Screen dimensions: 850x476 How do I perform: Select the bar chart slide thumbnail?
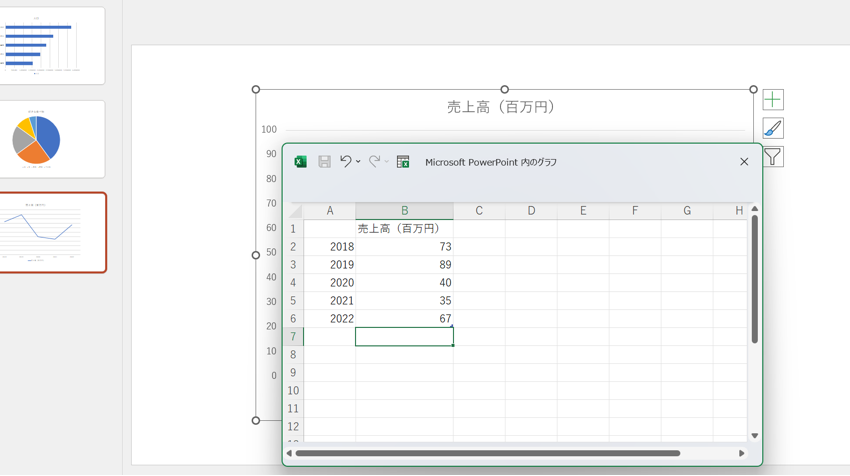coord(52,46)
